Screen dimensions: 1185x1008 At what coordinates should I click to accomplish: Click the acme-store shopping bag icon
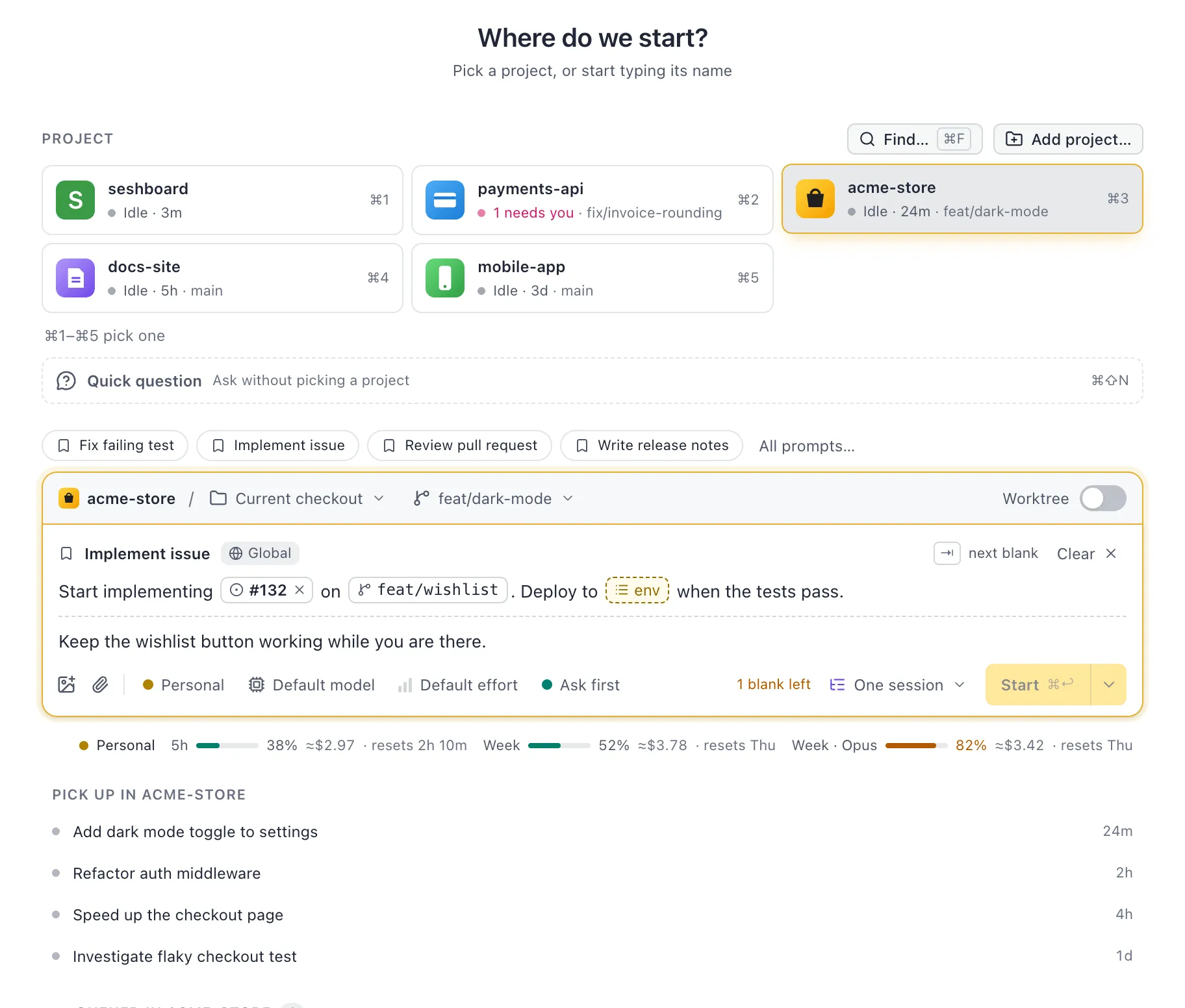pyautogui.click(x=815, y=199)
